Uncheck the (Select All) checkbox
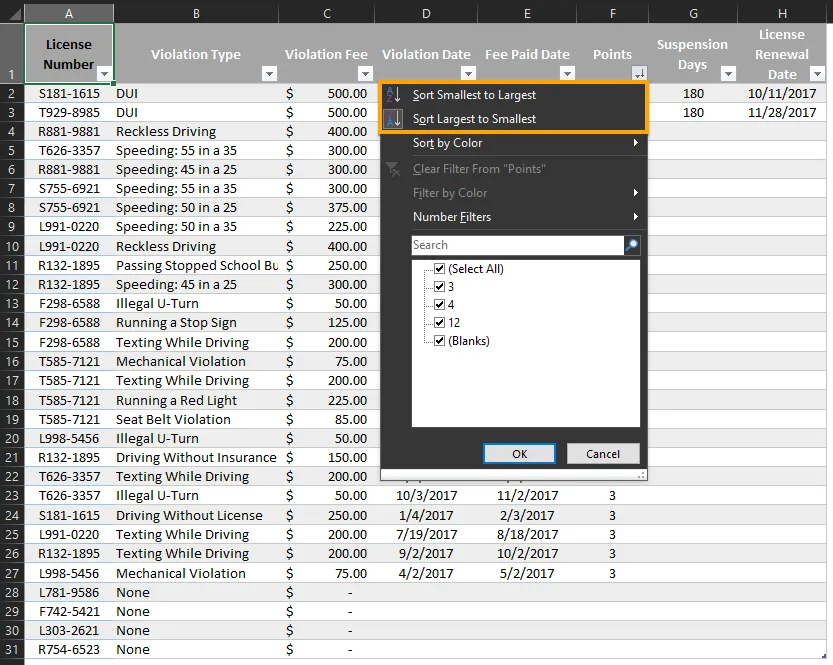The image size is (833, 665). [x=439, y=268]
